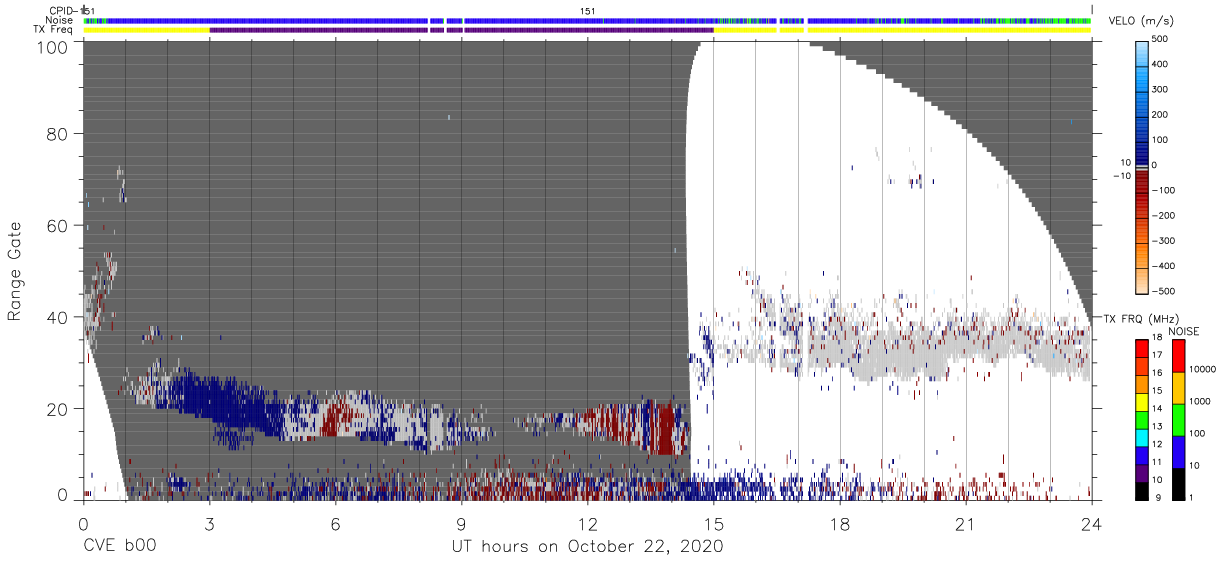
Task: Click the Noise row label at top left
Action: coord(60,20)
